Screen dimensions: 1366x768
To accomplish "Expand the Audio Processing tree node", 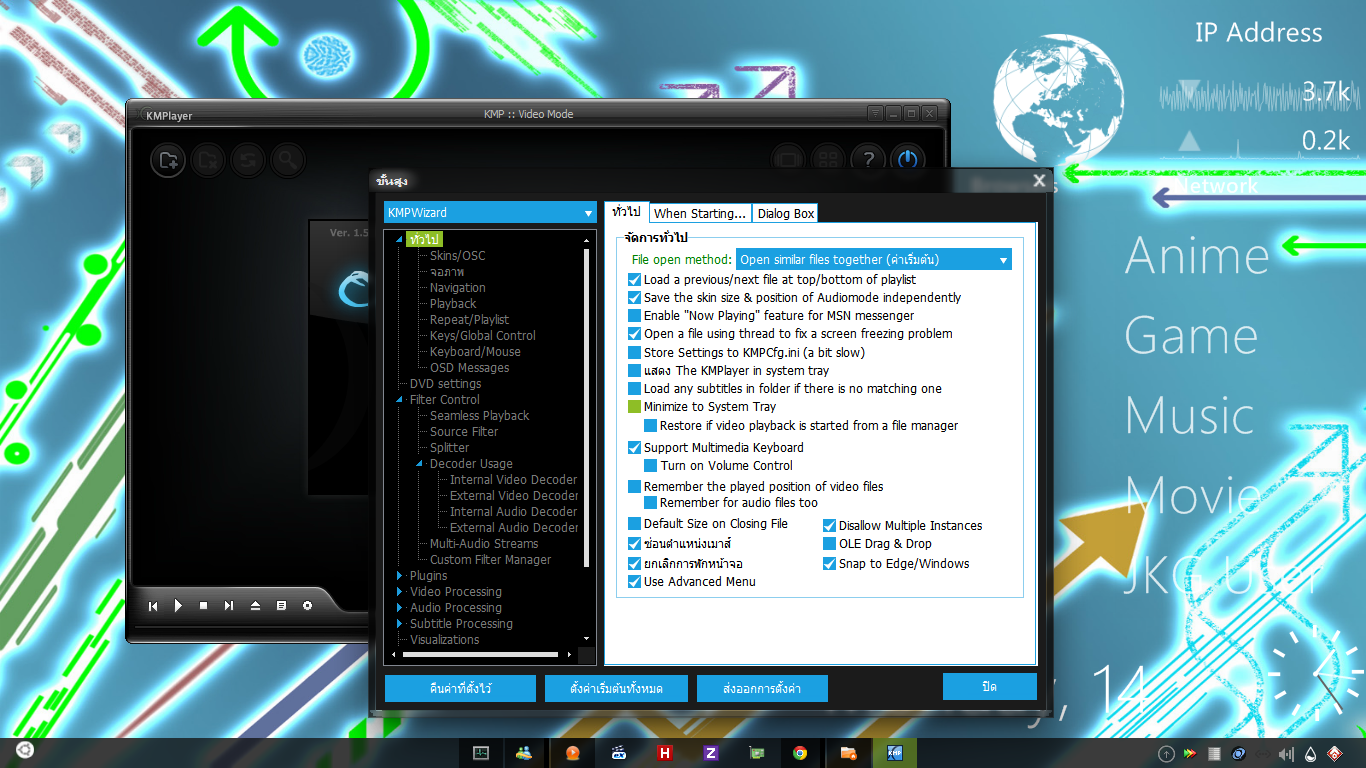I will tap(400, 608).
